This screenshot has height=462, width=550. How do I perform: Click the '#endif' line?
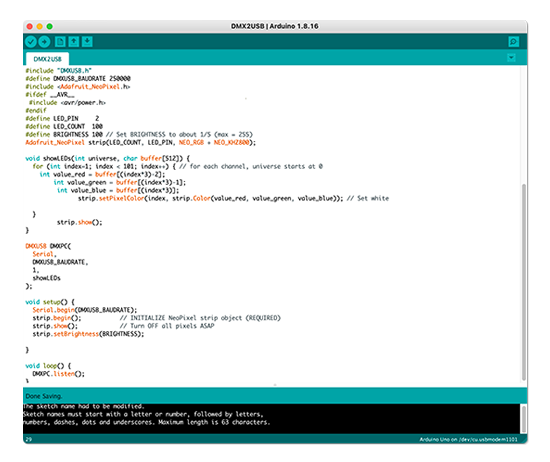coord(36,111)
